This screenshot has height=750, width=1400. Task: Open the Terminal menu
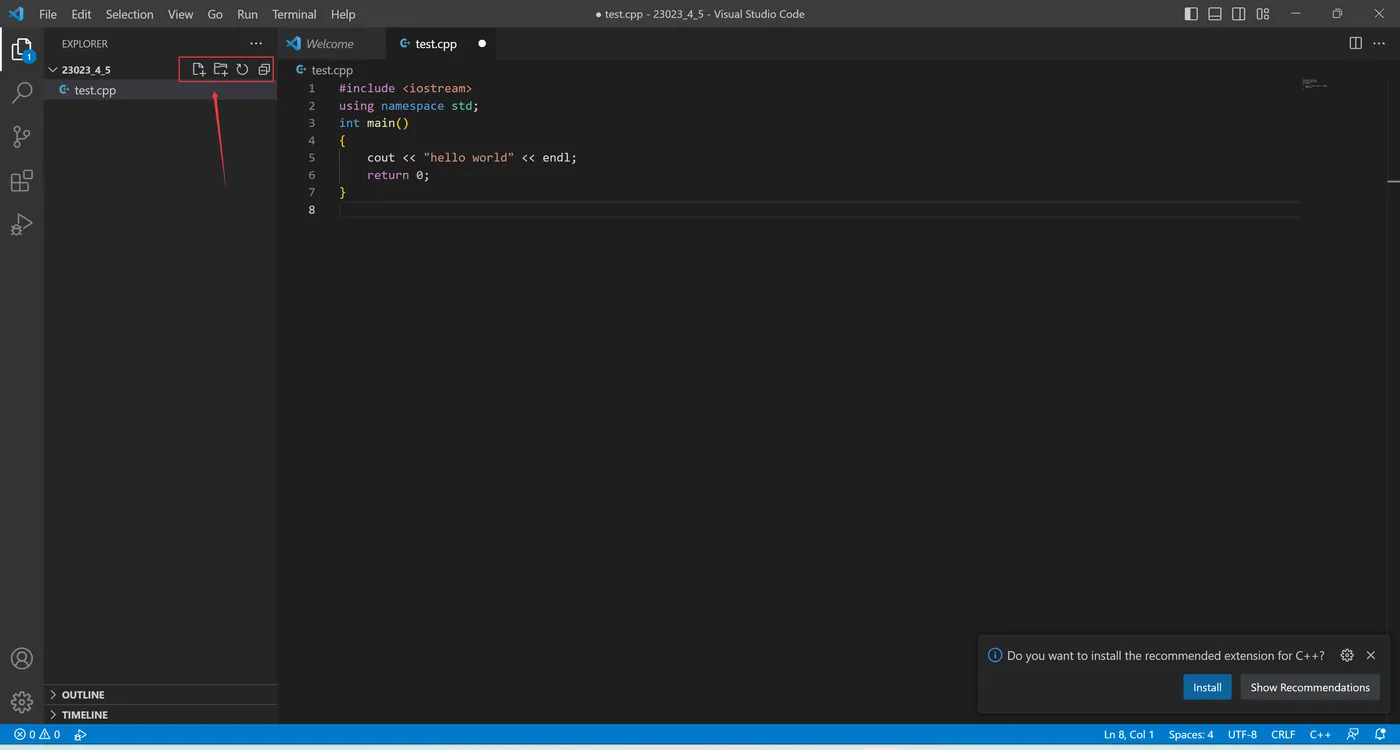point(294,14)
